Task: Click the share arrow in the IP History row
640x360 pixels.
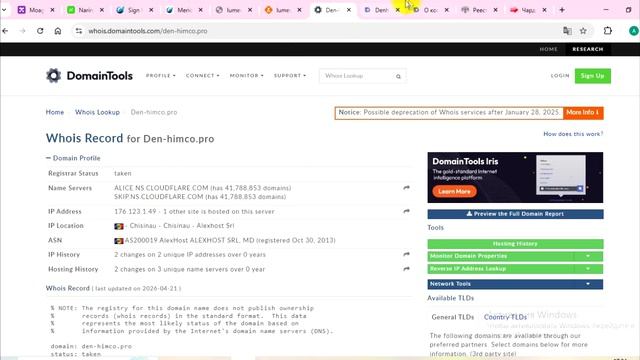Action: point(406,254)
